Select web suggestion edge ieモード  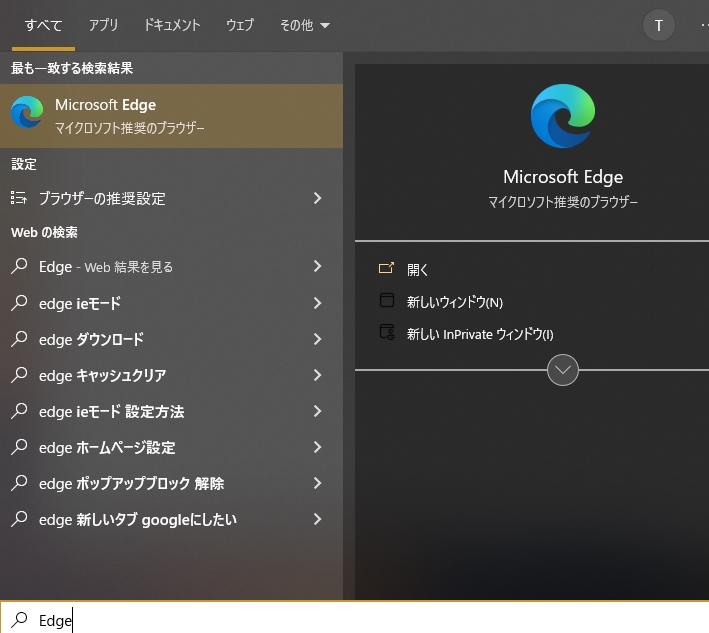pos(171,303)
